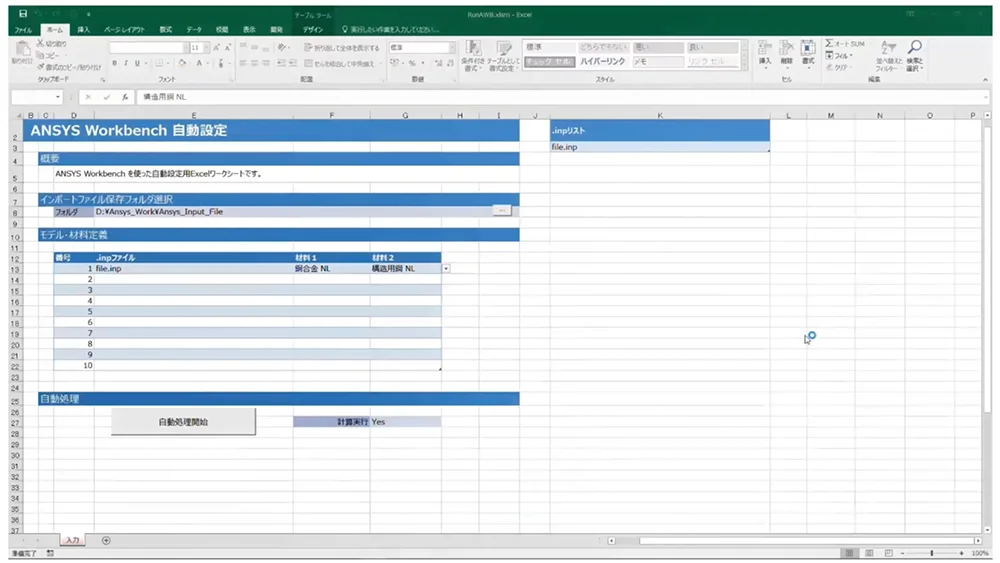The height and width of the screenshot is (563, 1000).
Task: Toggle bold formatting
Action: pos(115,63)
